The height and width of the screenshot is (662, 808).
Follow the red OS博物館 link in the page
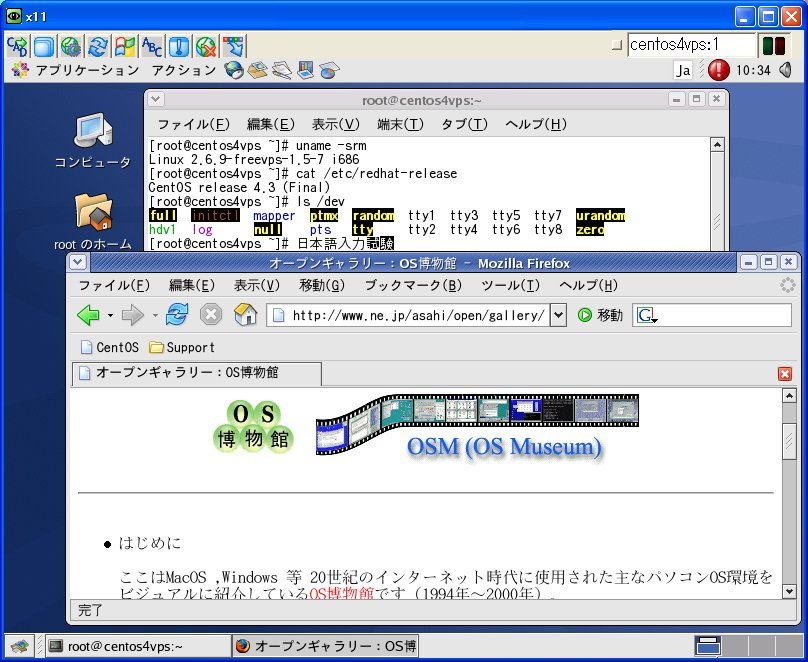(341, 593)
